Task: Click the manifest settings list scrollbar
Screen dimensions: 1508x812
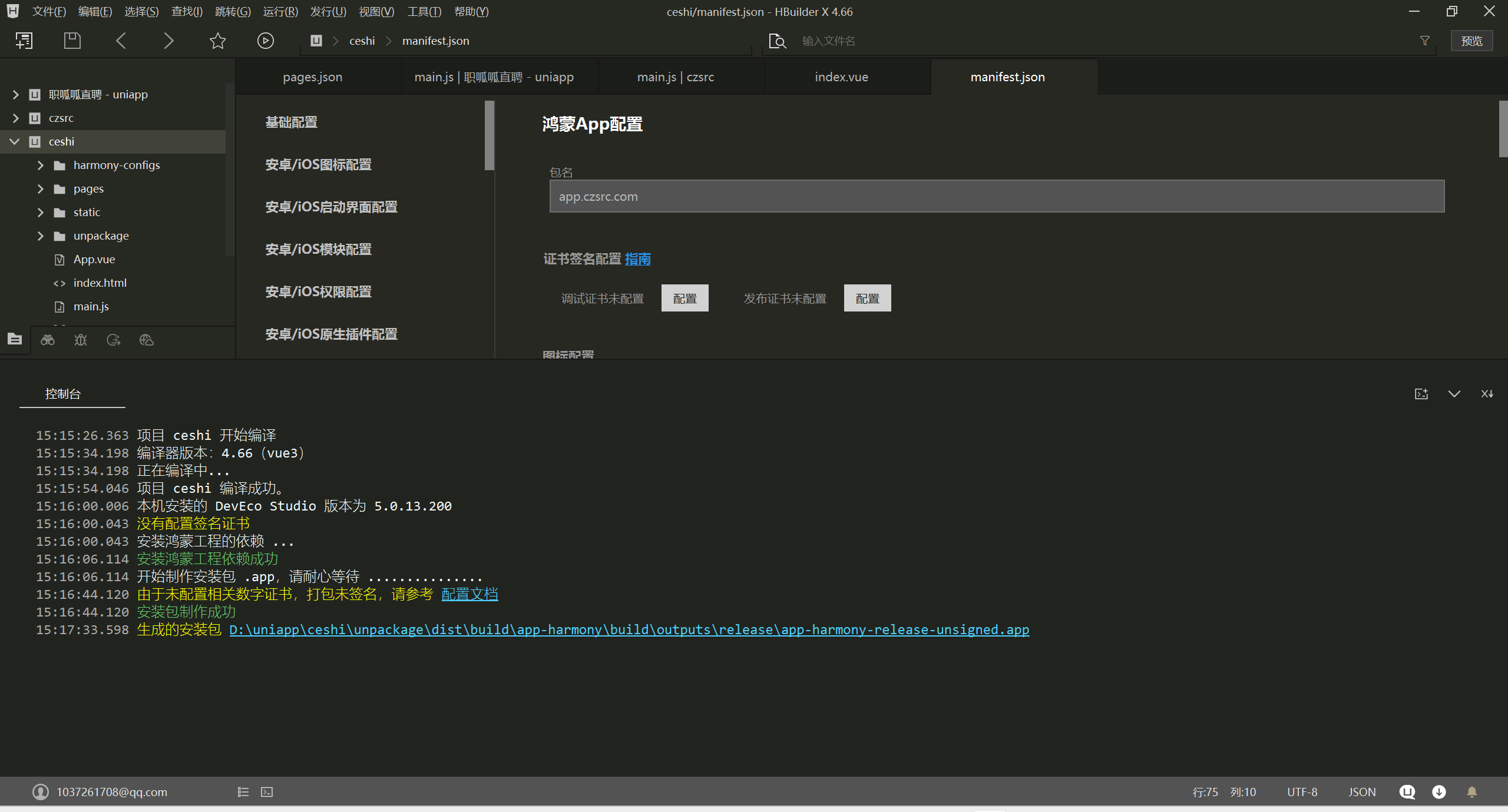Action: [x=489, y=135]
